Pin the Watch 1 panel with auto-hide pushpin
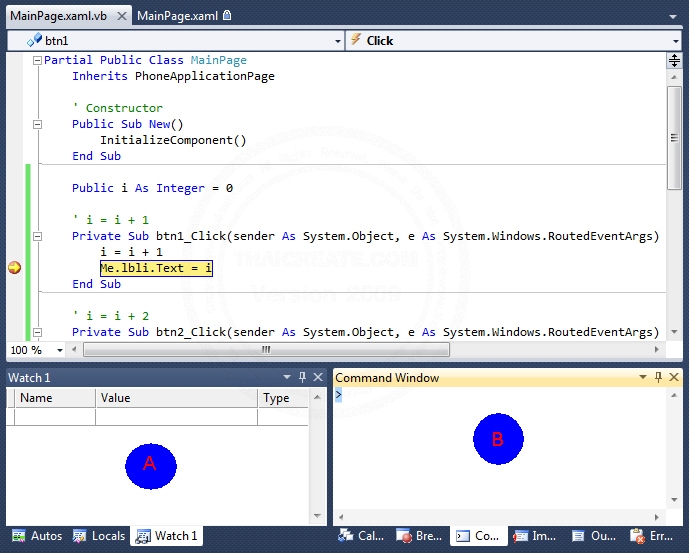689x553 pixels. pos(302,377)
